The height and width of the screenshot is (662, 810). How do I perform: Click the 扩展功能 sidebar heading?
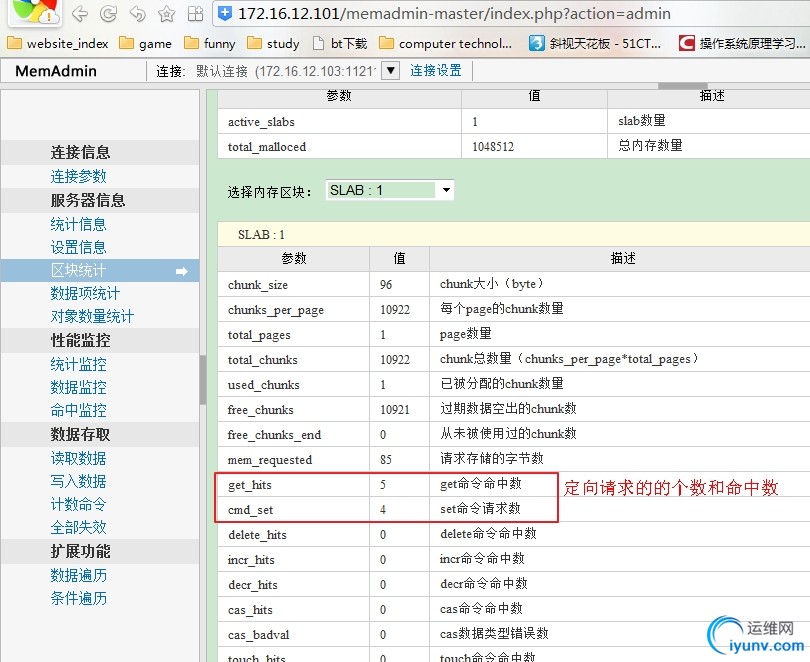click(x=81, y=551)
